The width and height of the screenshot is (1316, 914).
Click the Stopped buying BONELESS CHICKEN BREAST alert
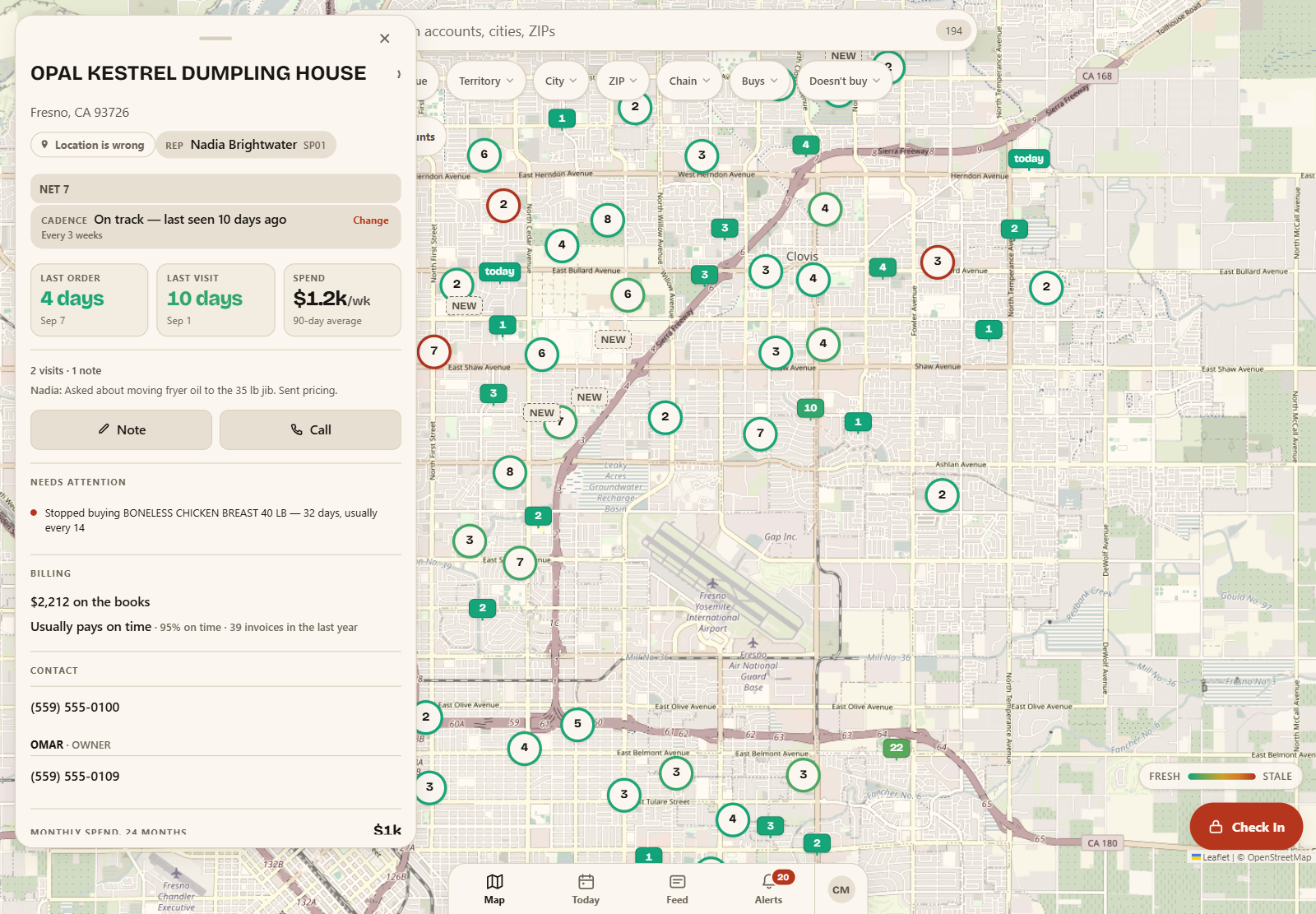coord(215,520)
